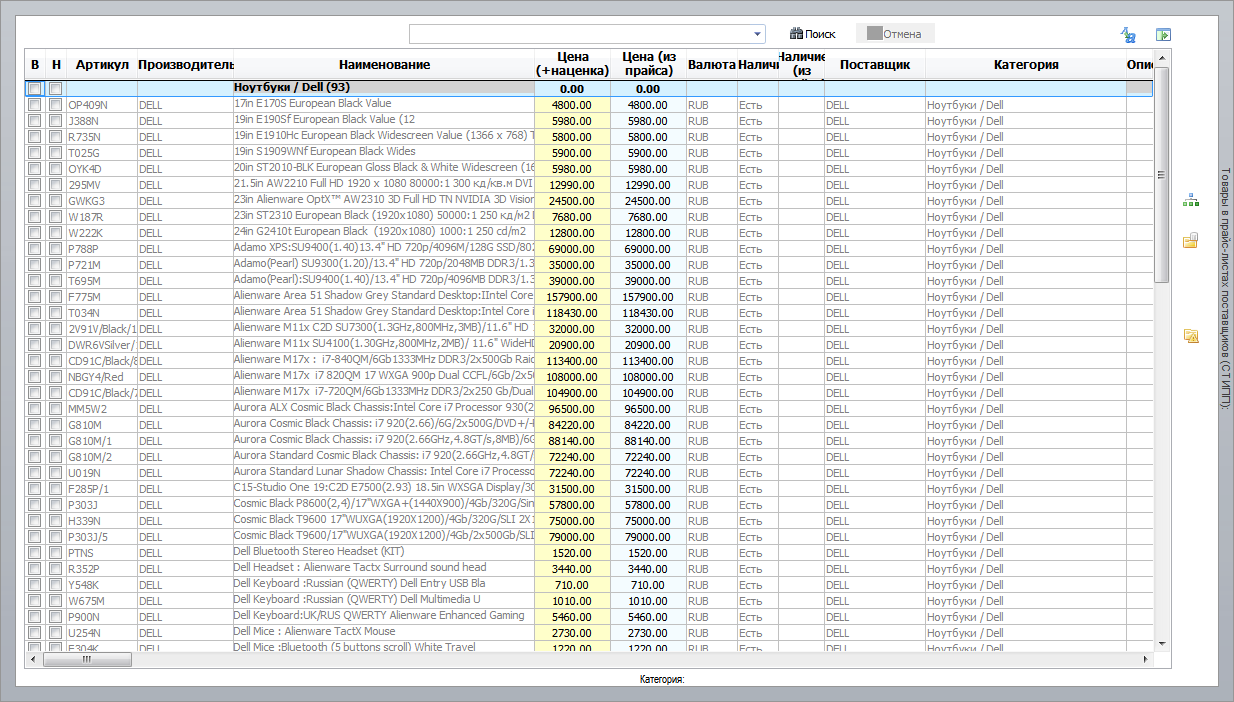The image size is (1234, 702).
Task: Click article code F285P/1
Action: (102, 488)
